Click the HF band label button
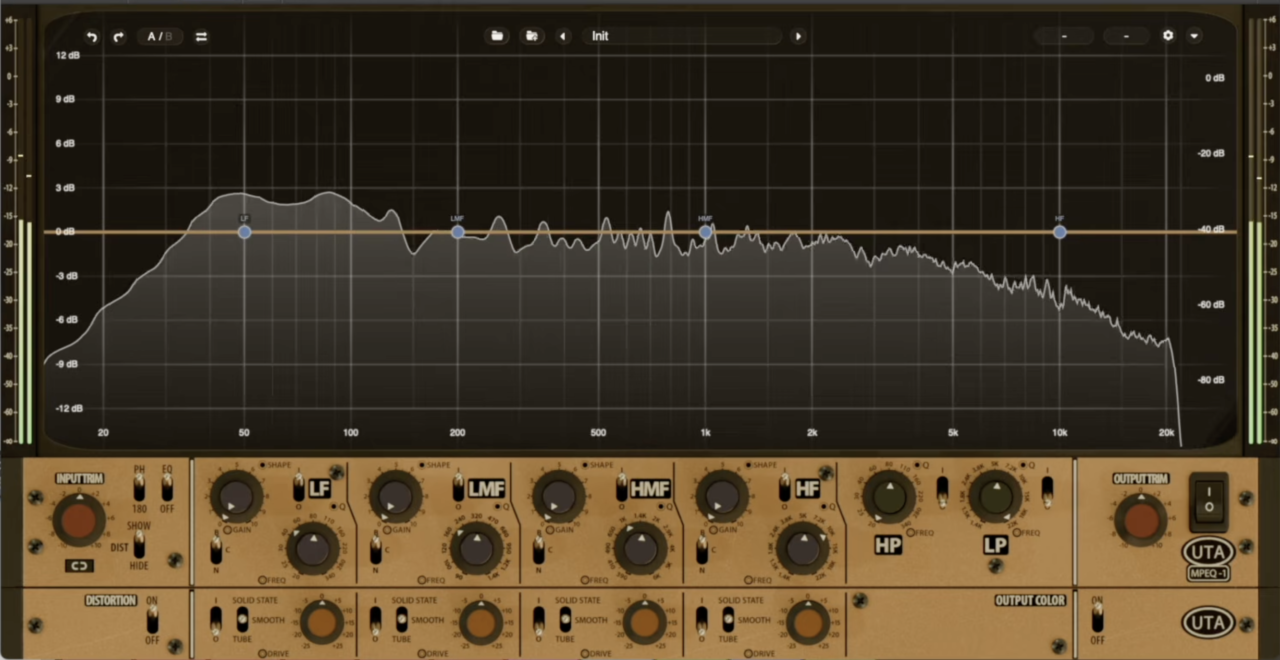Image resolution: width=1280 pixels, height=660 pixels. (x=807, y=489)
